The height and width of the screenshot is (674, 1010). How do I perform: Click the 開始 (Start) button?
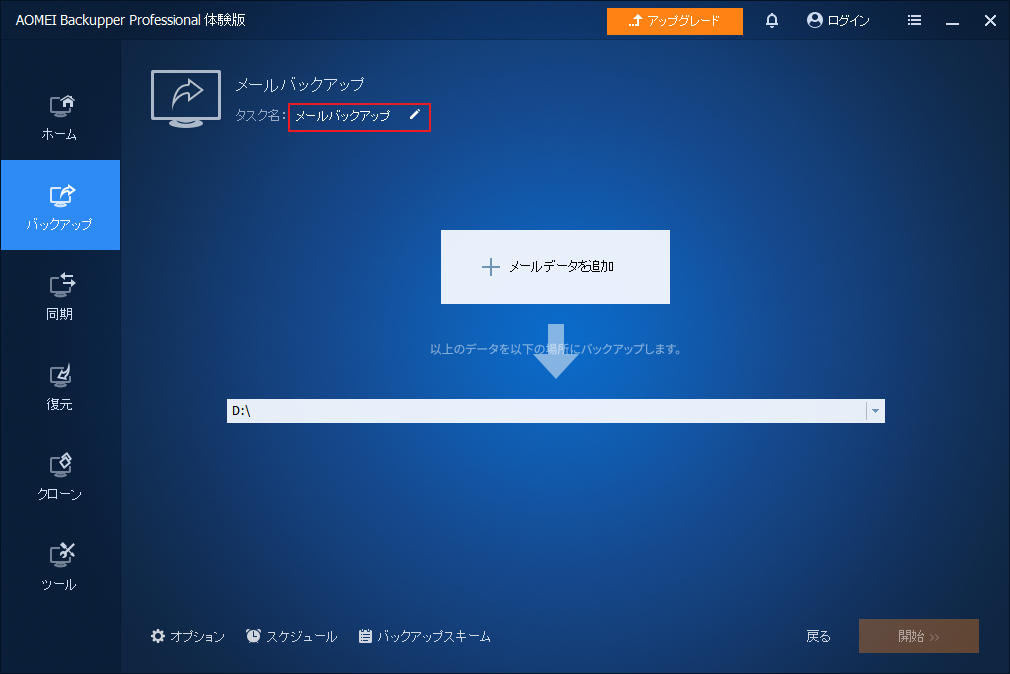[919, 636]
